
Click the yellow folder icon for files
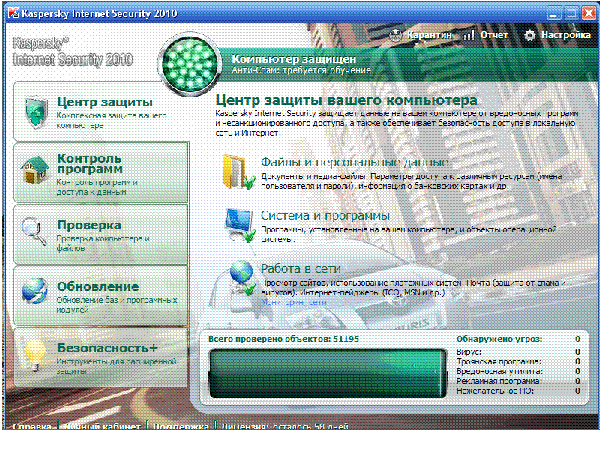click(x=239, y=172)
